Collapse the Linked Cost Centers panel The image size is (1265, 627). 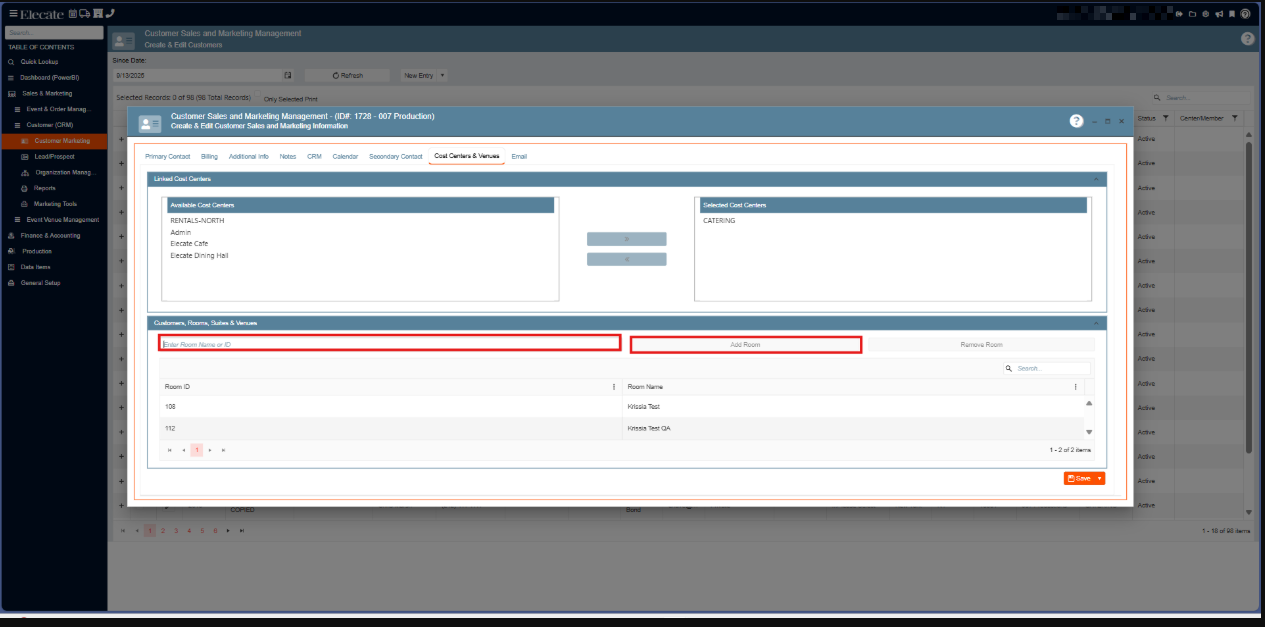coord(1095,179)
